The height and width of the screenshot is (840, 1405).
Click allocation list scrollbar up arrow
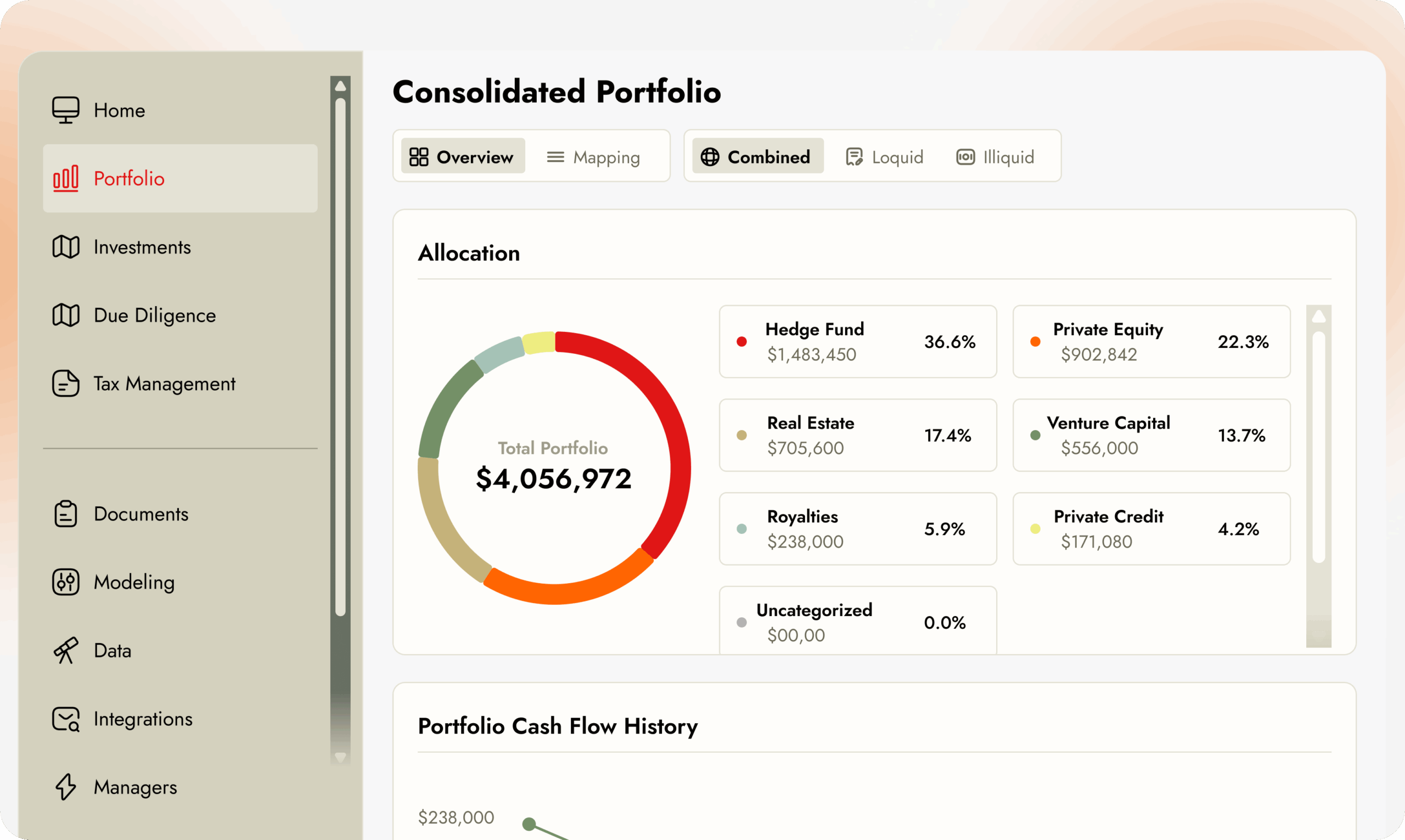point(1319,316)
